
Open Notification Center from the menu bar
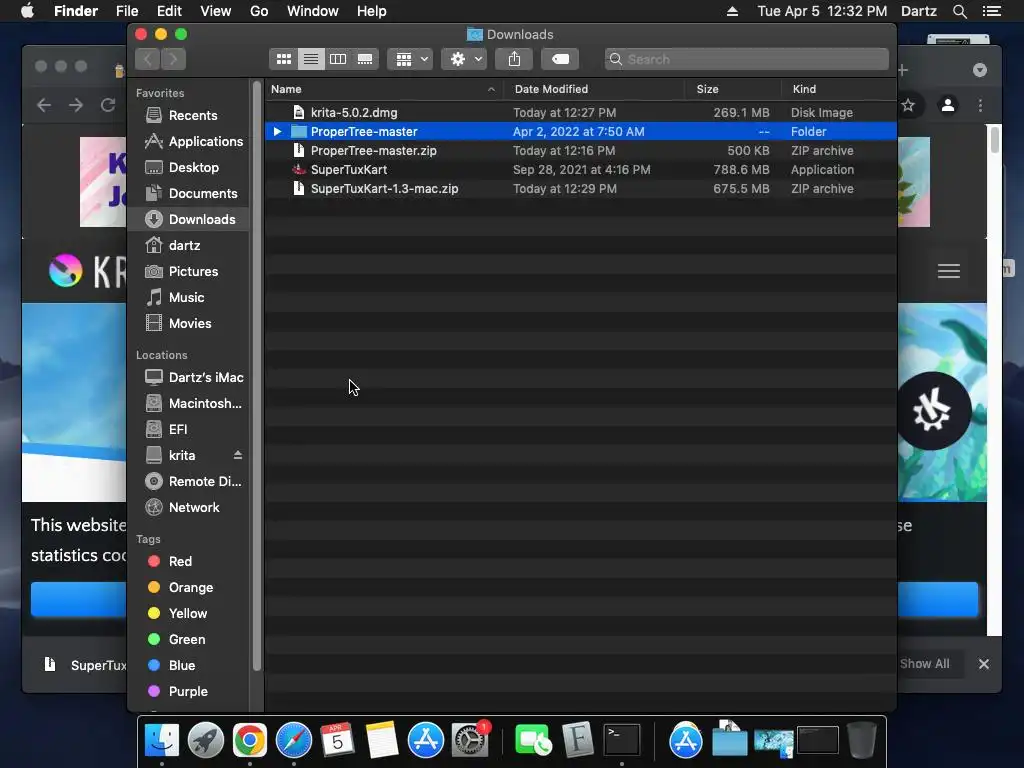coord(992,11)
